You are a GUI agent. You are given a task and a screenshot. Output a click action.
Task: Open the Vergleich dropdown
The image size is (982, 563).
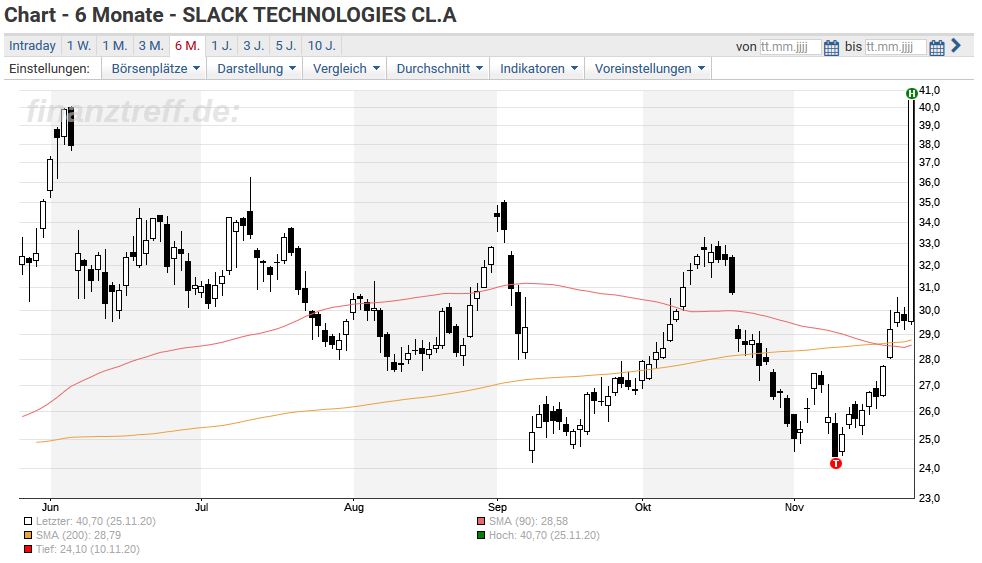(346, 69)
